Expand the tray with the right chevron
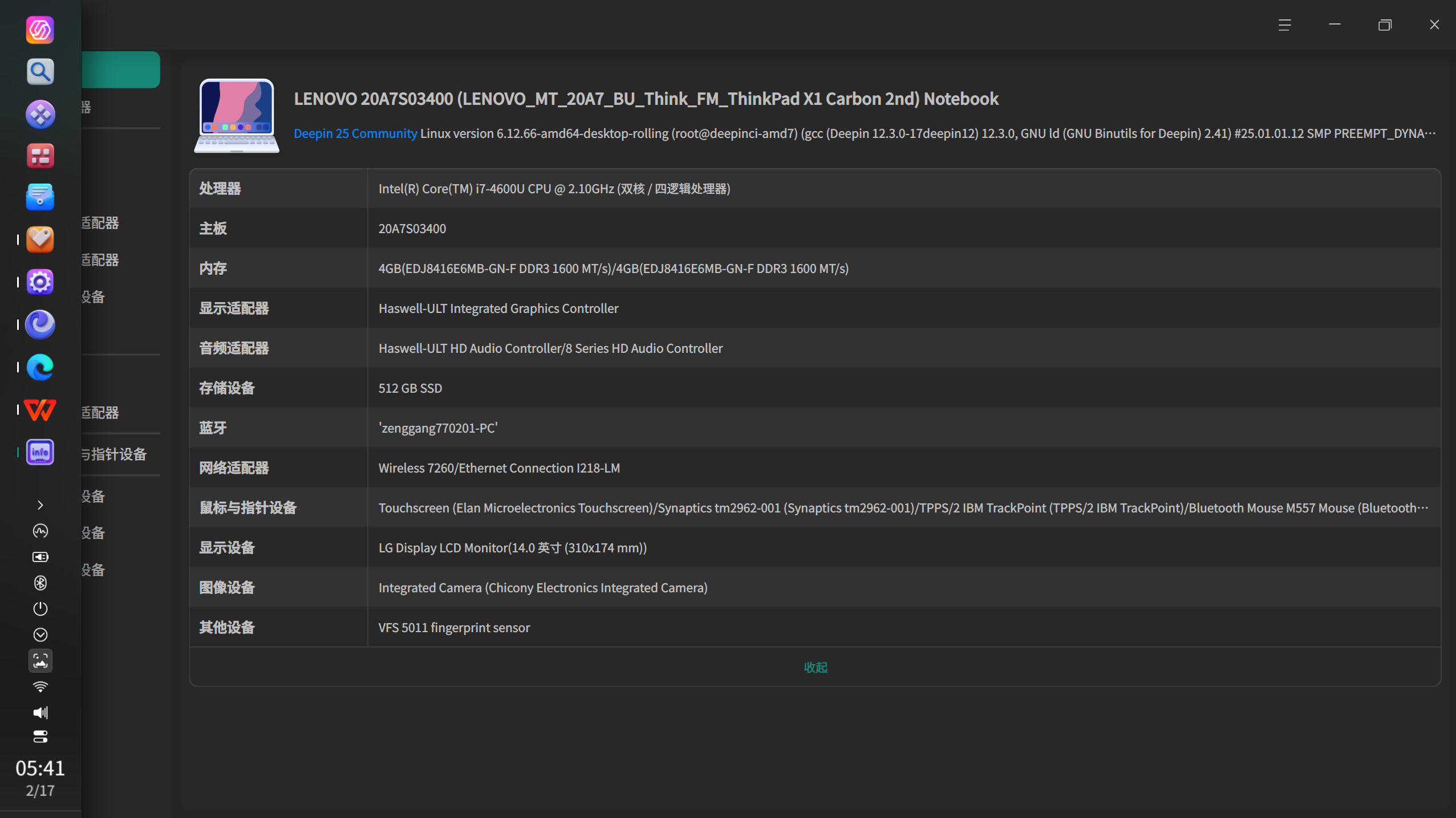Screen dimensions: 1456x818 pyautogui.click(x=40, y=505)
